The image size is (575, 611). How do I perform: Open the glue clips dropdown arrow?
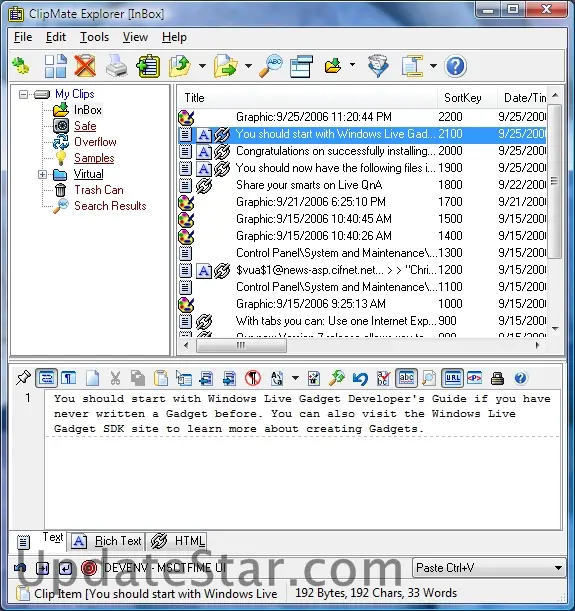(x=434, y=66)
